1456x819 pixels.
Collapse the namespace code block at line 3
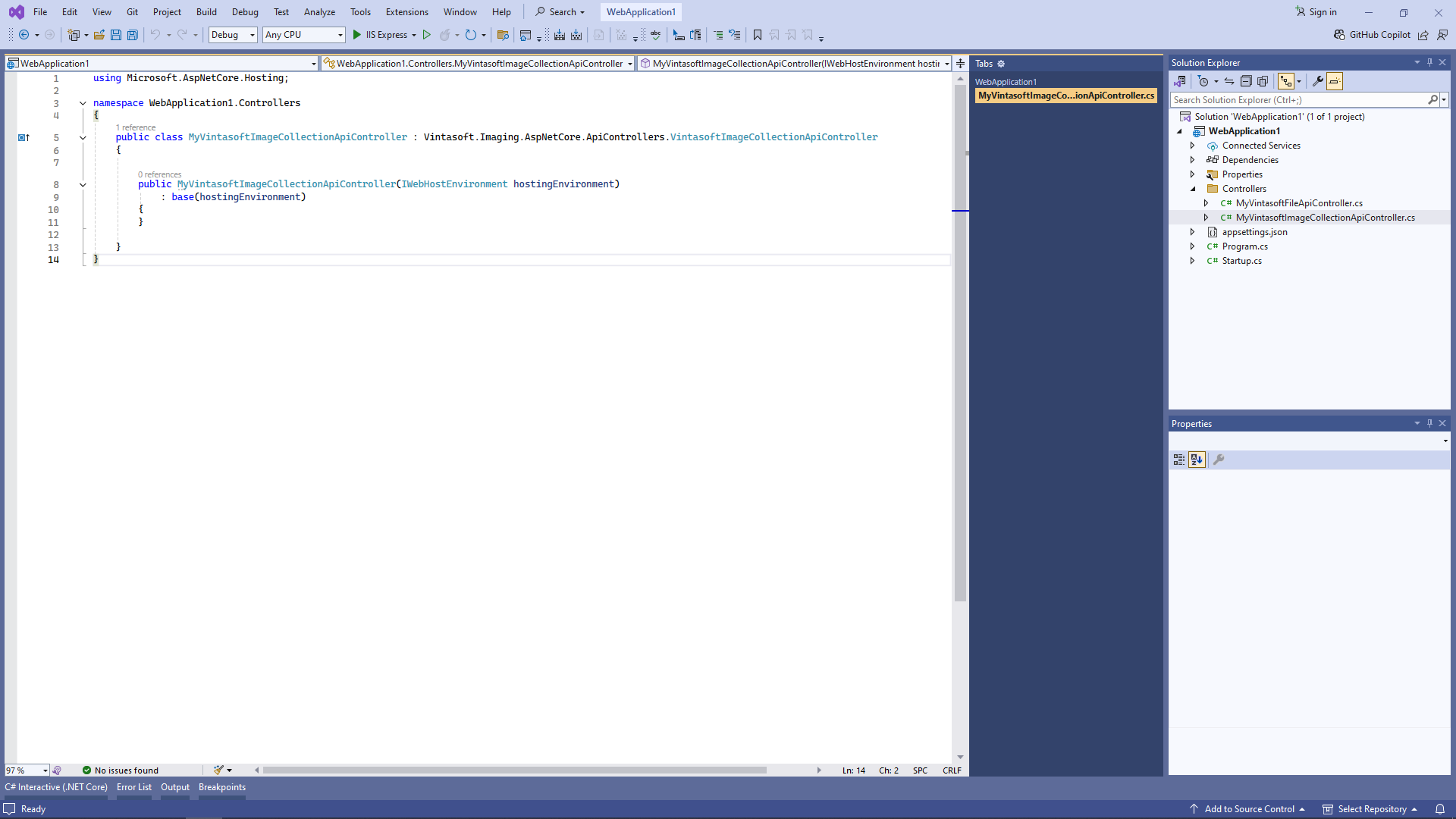click(x=83, y=103)
